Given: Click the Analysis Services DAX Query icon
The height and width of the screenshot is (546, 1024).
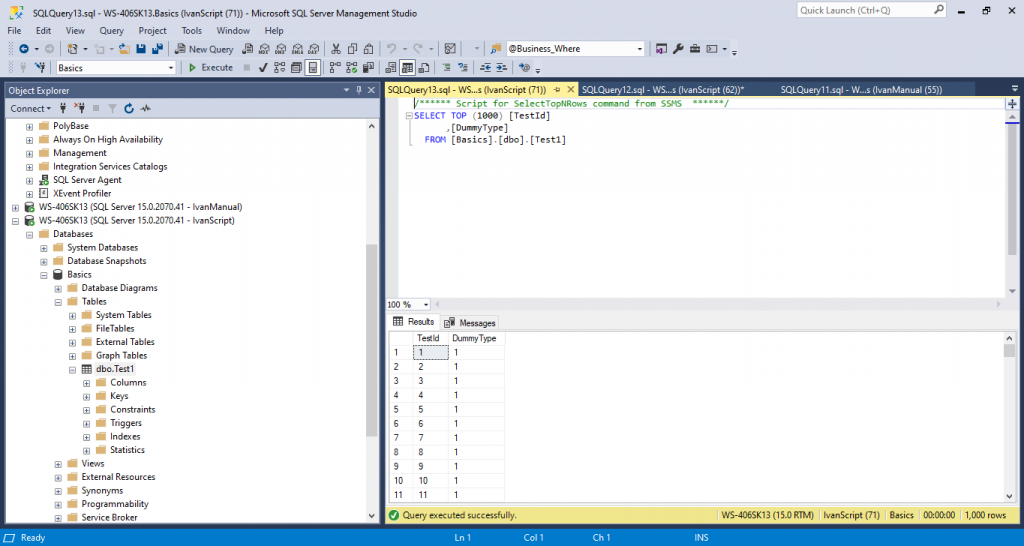Looking at the screenshot, I should (x=313, y=49).
